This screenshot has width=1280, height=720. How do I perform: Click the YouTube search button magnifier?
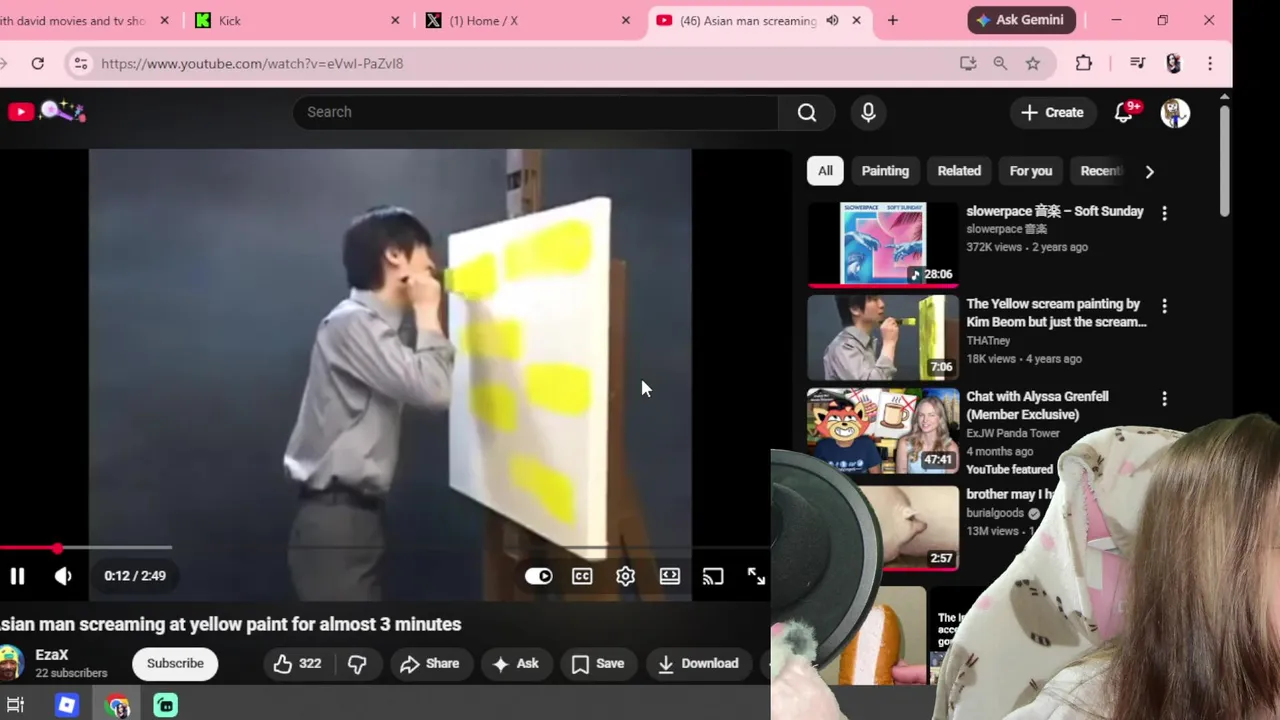click(x=807, y=112)
